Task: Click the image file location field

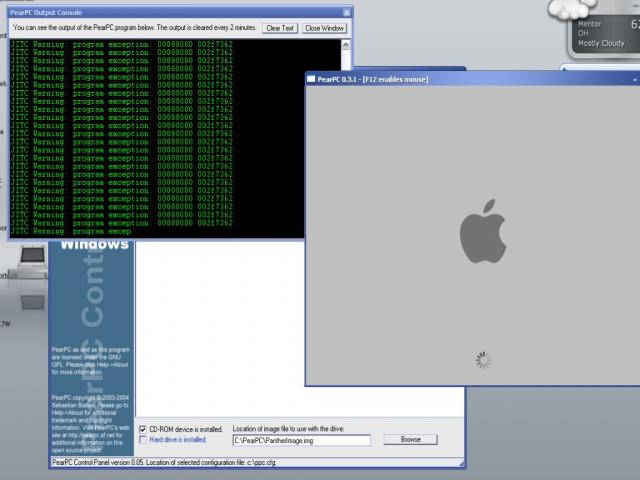Action: 302,440
